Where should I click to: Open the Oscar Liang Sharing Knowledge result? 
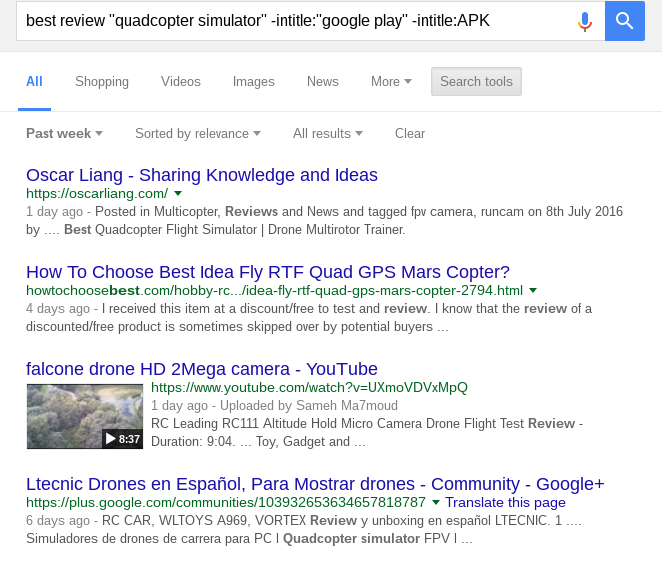tap(202, 175)
